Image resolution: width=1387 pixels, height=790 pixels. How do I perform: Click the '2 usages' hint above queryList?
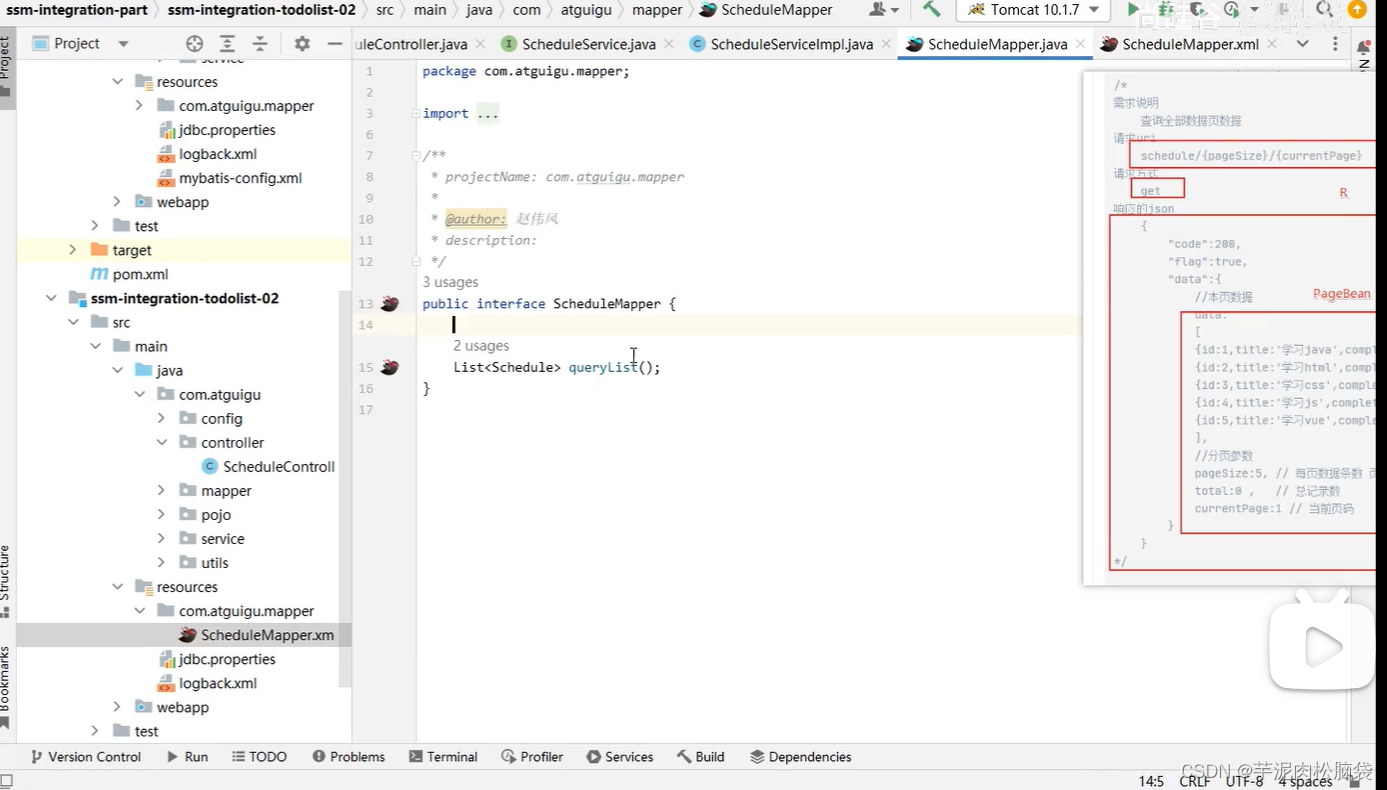pyautogui.click(x=481, y=346)
